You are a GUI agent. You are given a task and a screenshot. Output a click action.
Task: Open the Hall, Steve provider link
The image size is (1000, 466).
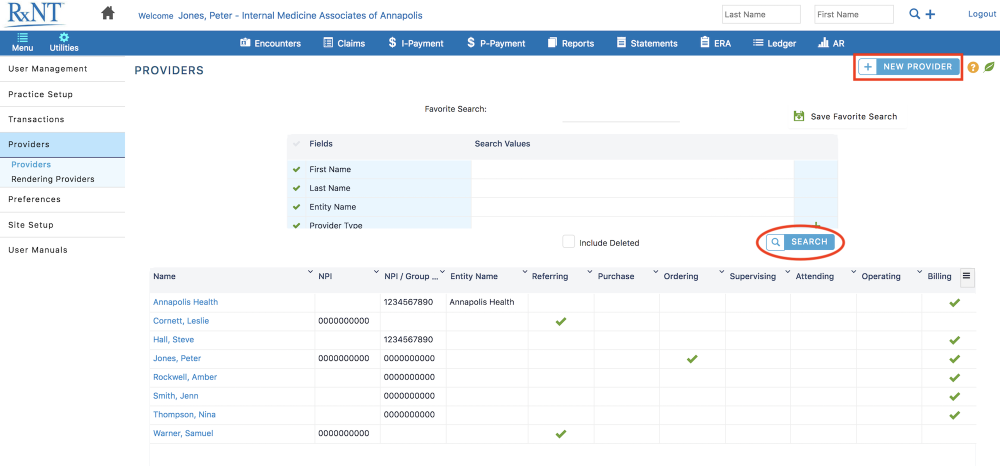173,340
